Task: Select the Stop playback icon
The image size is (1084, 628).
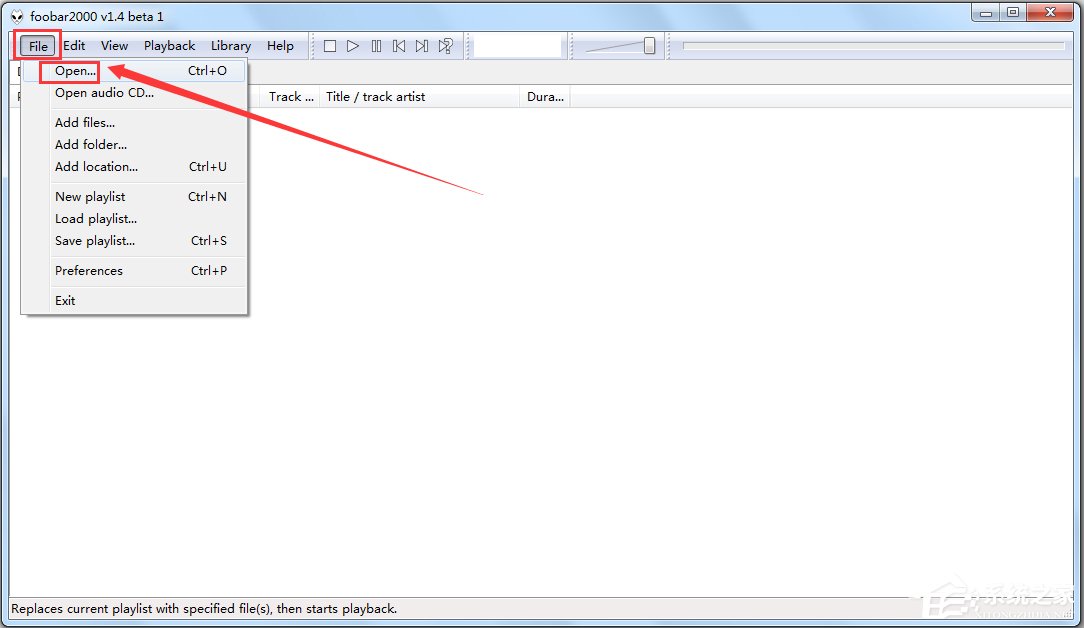Action: point(330,45)
